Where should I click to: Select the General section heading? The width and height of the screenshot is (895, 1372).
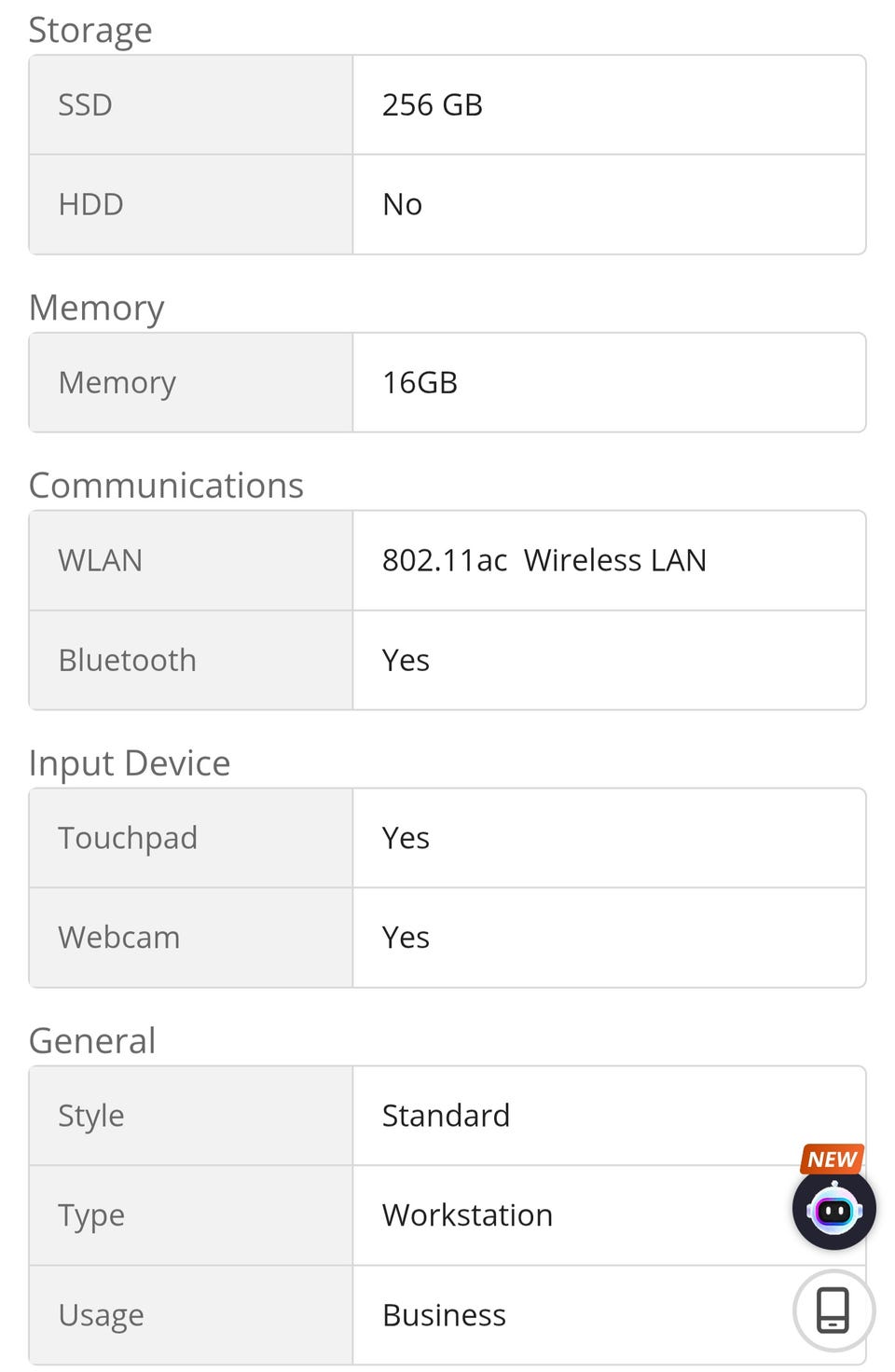point(92,1041)
